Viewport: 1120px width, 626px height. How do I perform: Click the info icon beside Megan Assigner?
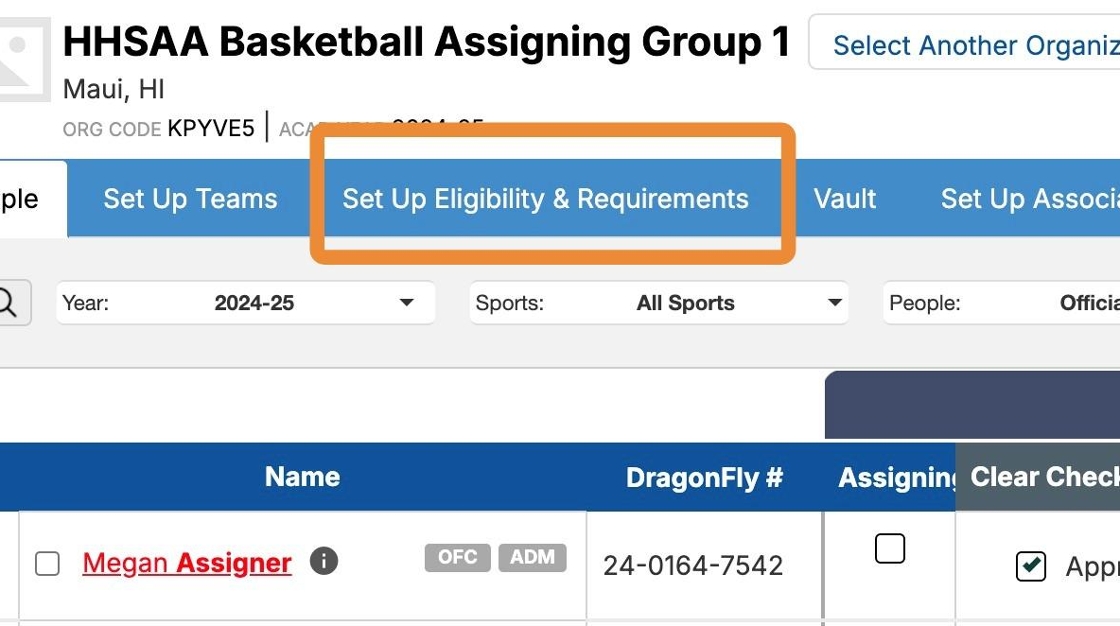coord(323,562)
